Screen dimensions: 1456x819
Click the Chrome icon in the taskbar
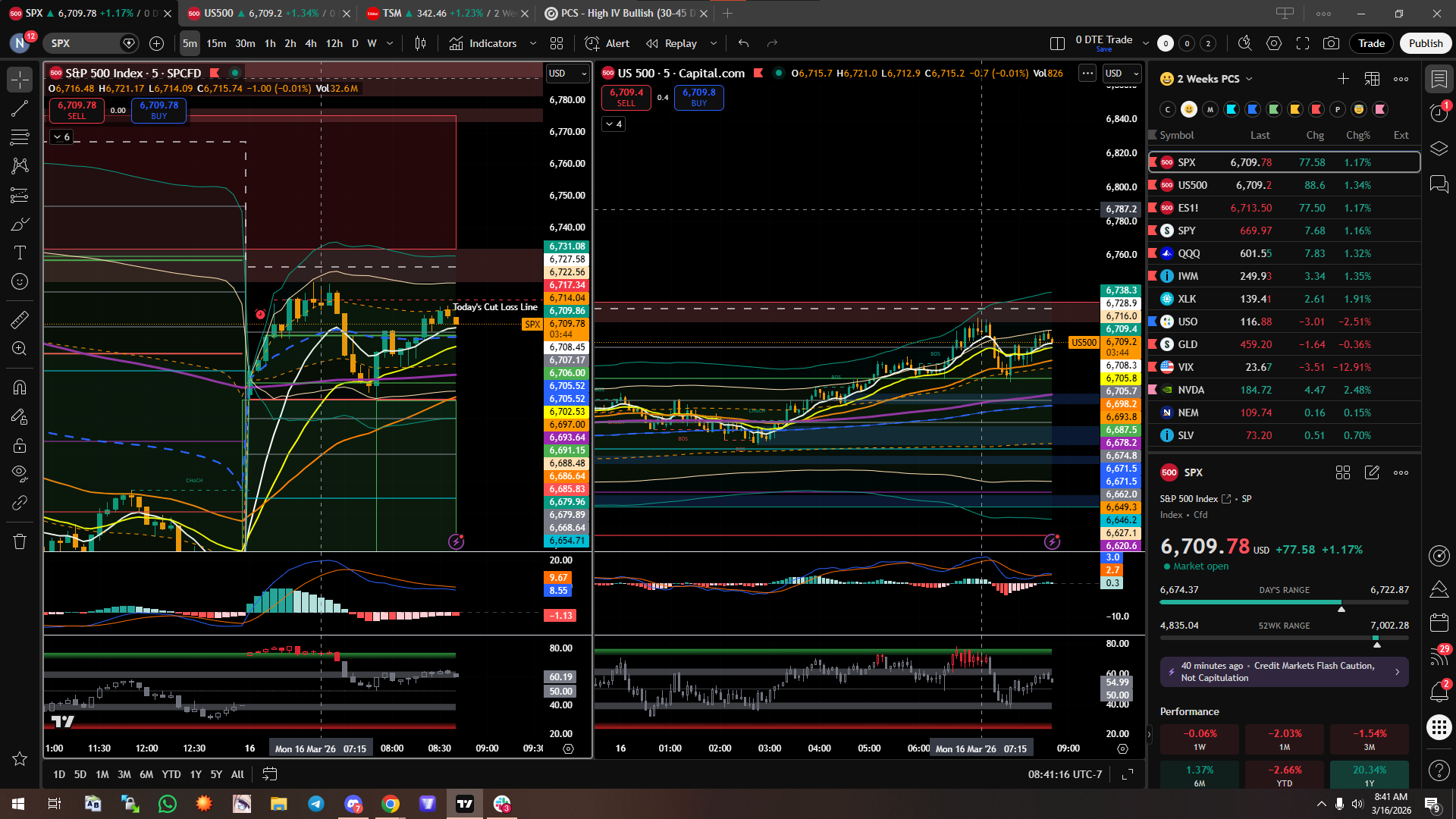[x=391, y=804]
